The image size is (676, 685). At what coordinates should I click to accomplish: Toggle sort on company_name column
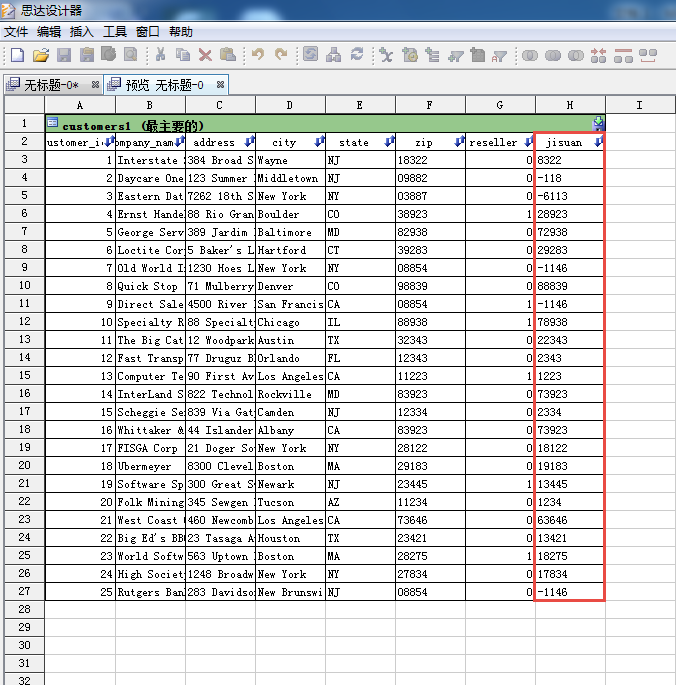pyautogui.click(x=179, y=141)
